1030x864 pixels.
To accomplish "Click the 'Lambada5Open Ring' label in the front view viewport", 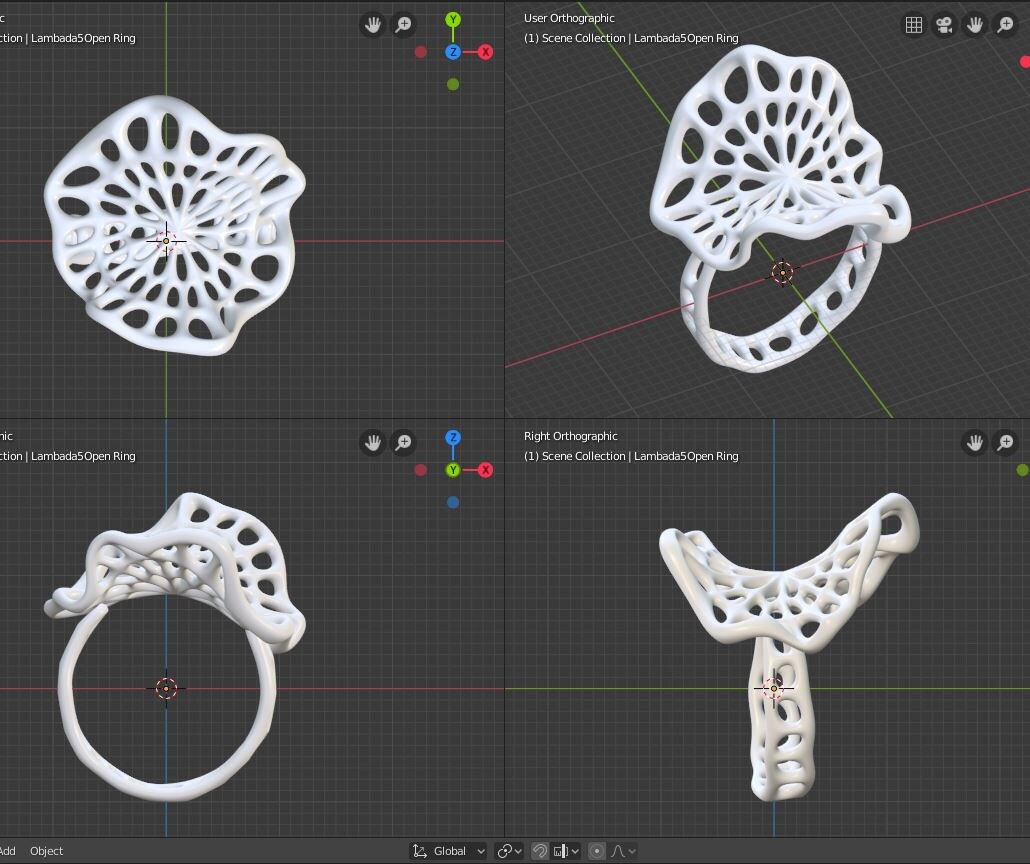I will click(x=83, y=456).
